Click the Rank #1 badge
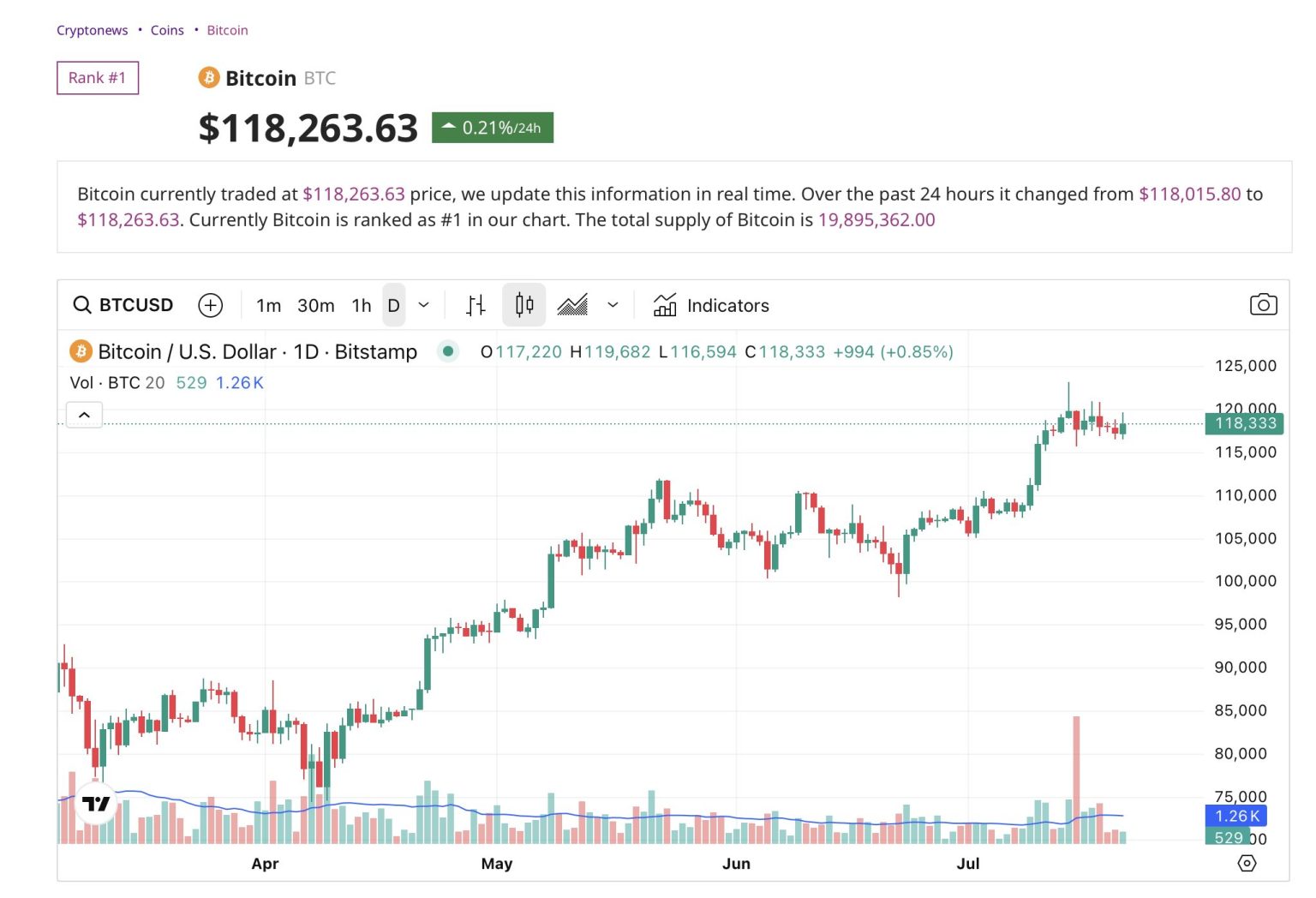This screenshot has width=1316, height=898. pyautogui.click(x=97, y=77)
